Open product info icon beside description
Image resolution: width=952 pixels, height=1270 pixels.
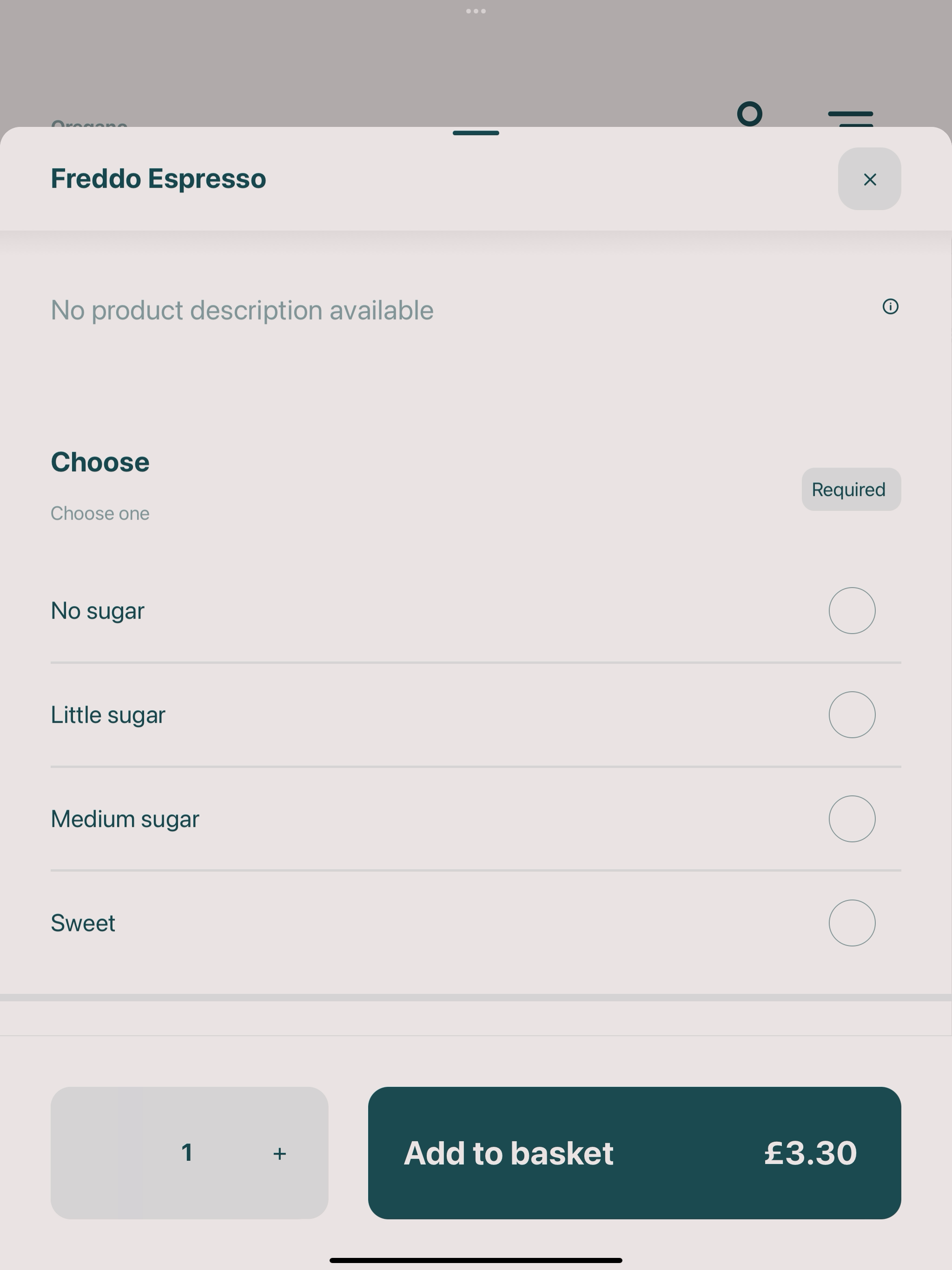pos(890,307)
